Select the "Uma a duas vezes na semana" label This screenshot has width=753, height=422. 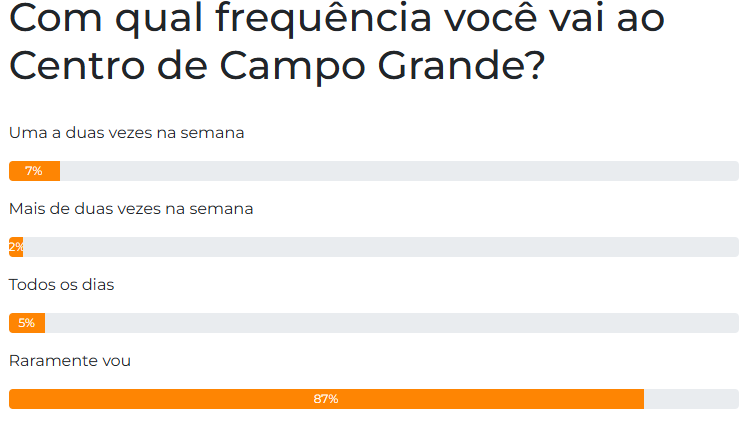[x=126, y=132]
